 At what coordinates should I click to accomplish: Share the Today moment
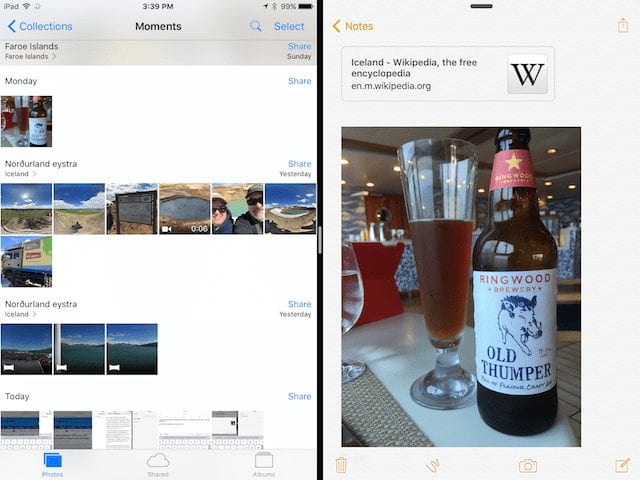tap(299, 397)
